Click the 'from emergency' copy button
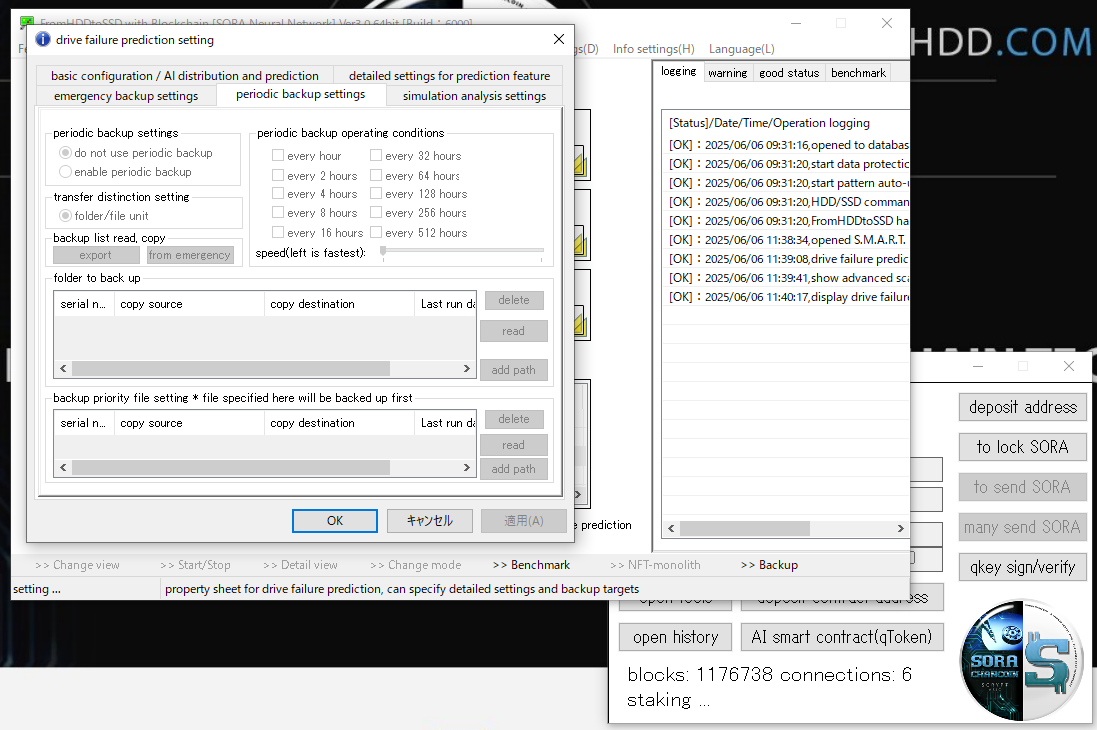 click(x=189, y=255)
